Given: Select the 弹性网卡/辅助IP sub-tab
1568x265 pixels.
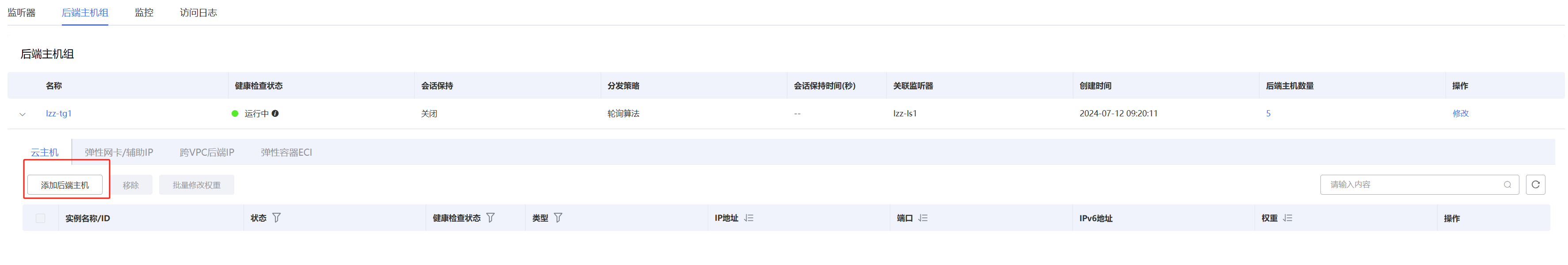Looking at the screenshot, I should point(119,152).
